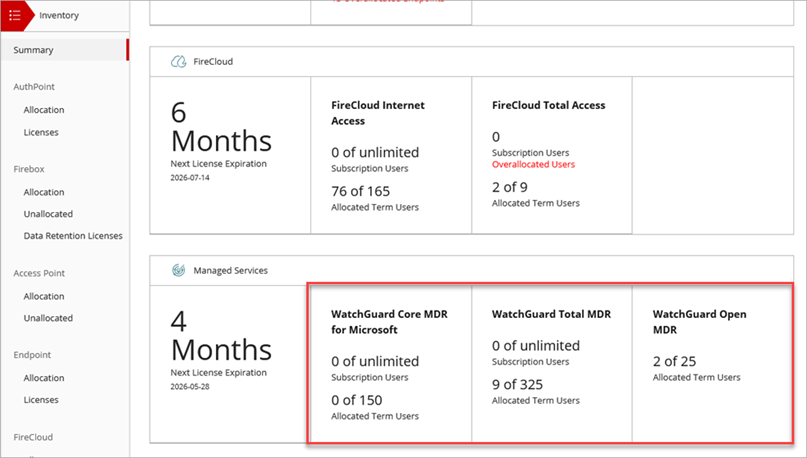The image size is (807, 458).
Task: Open Licenses under AuthPoint
Action: tap(41, 132)
